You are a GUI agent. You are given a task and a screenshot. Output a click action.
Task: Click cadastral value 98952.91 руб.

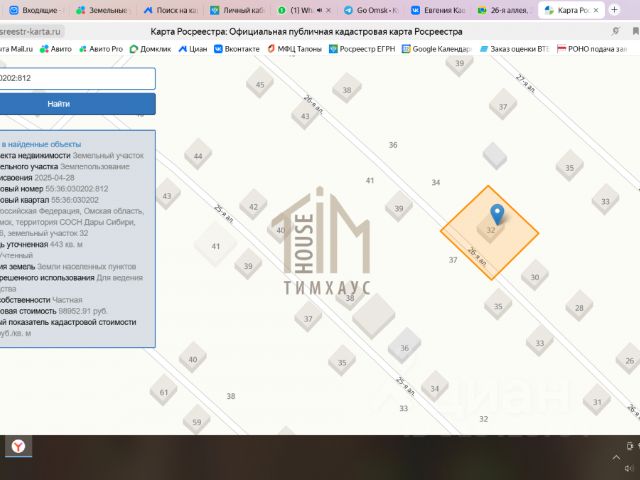pos(83,311)
